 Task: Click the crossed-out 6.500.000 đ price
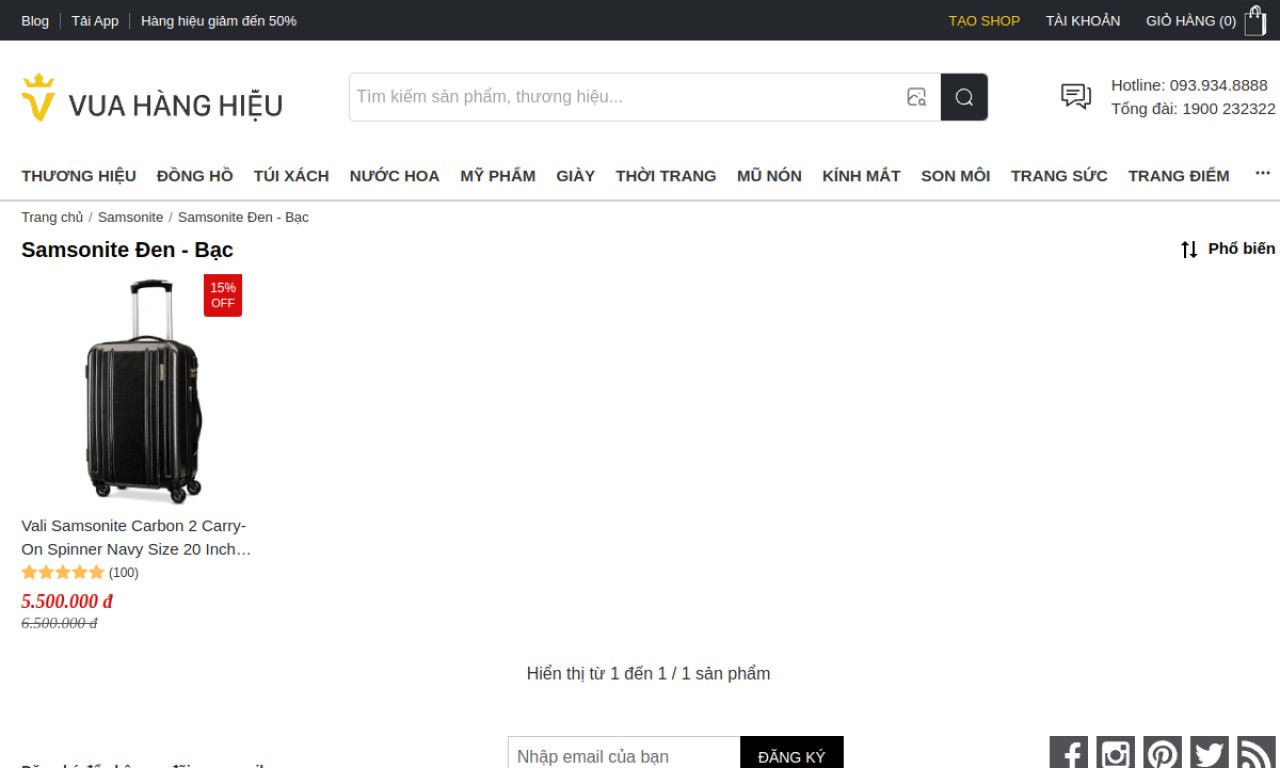(x=59, y=623)
